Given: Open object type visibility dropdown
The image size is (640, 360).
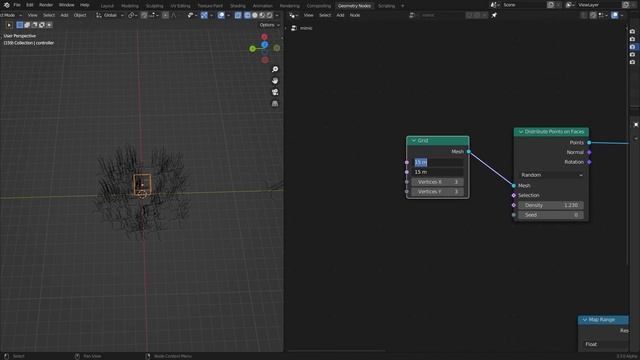Looking at the screenshot, I should (x=191, y=15).
